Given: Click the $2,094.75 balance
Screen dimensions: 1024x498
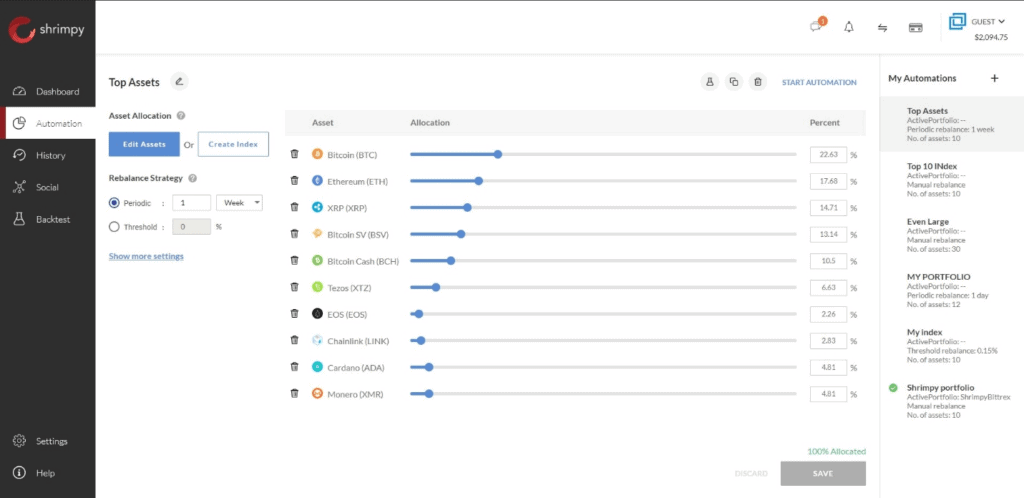Looking at the screenshot, I should (991, 37).
